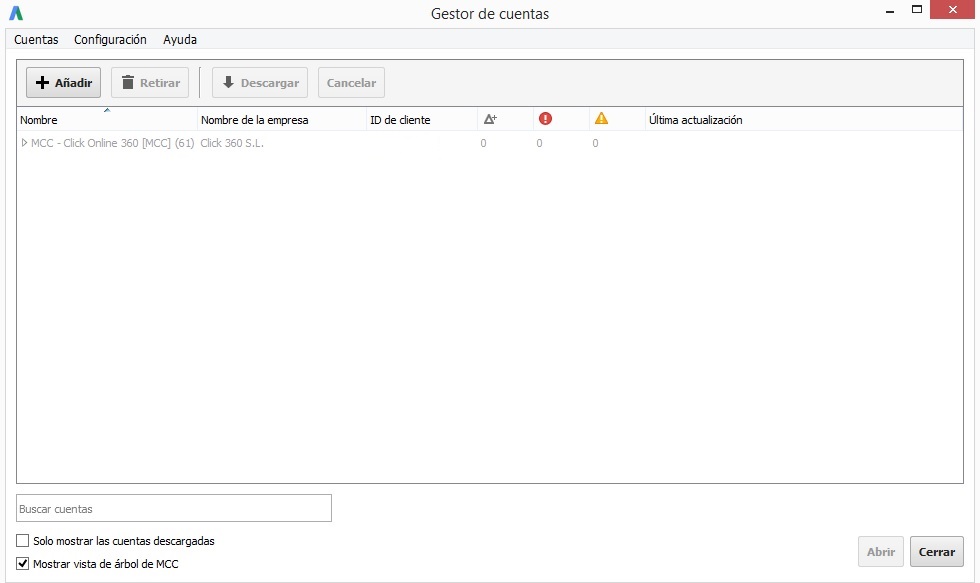Expand the MCC - Click Online 360 tree node
Screen dimensions: 980x583
[x=25, y=143]
